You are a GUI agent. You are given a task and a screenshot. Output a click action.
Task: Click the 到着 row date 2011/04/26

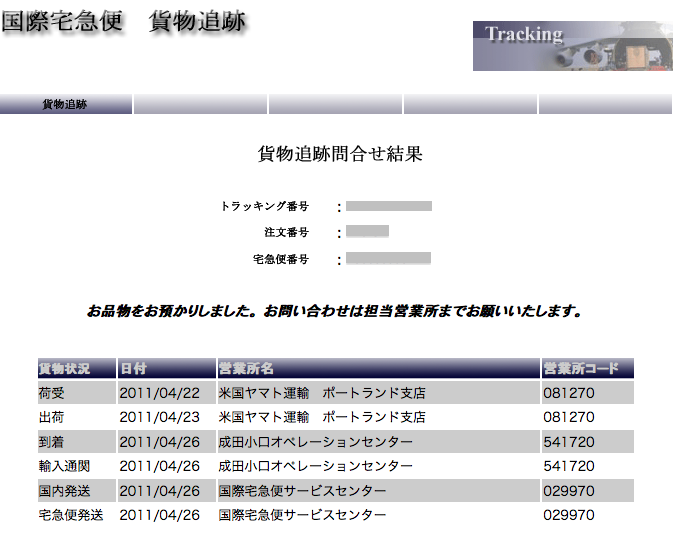click(160, 442)
